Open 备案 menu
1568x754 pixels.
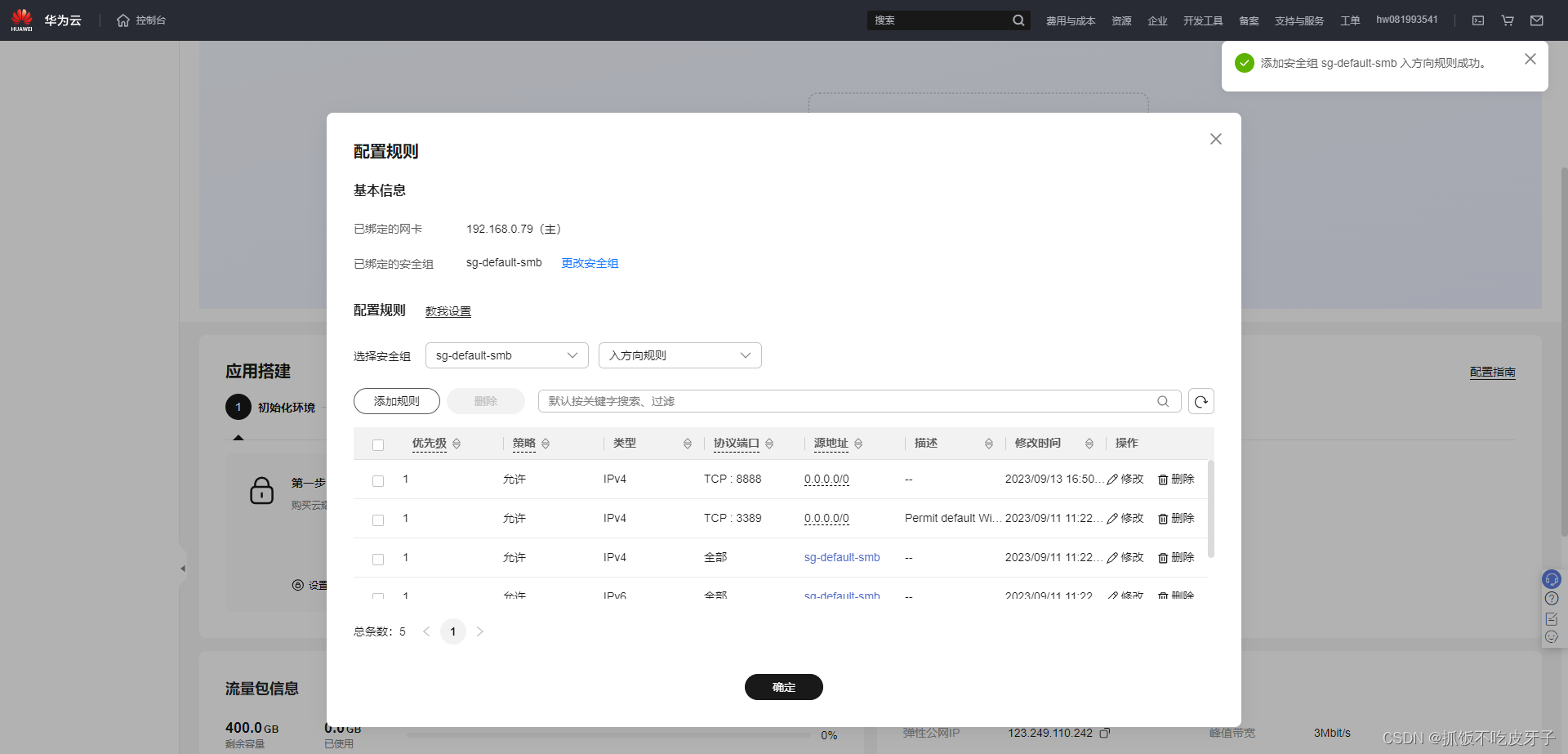[x=1249, y=20]
